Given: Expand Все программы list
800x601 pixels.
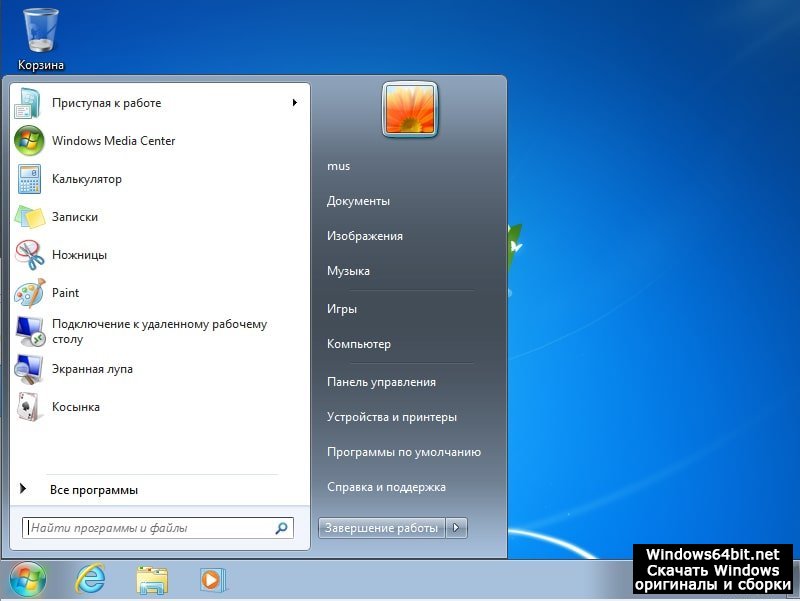Looking at the screenshot, I should pos(93,490).
